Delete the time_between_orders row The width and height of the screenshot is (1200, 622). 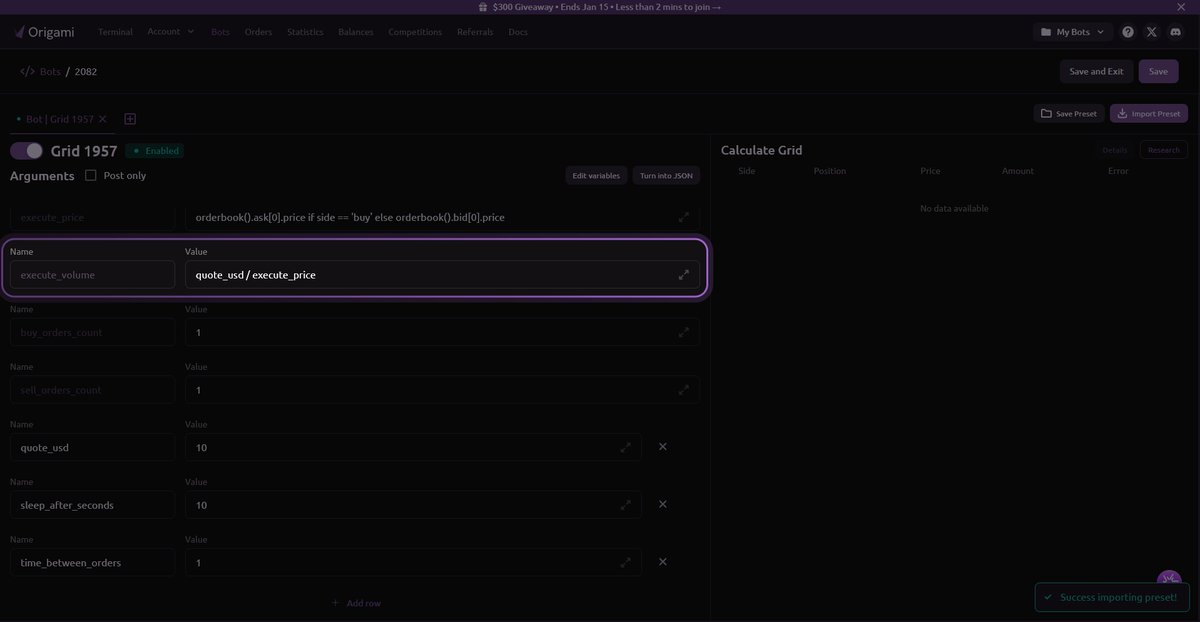(662, 563)
